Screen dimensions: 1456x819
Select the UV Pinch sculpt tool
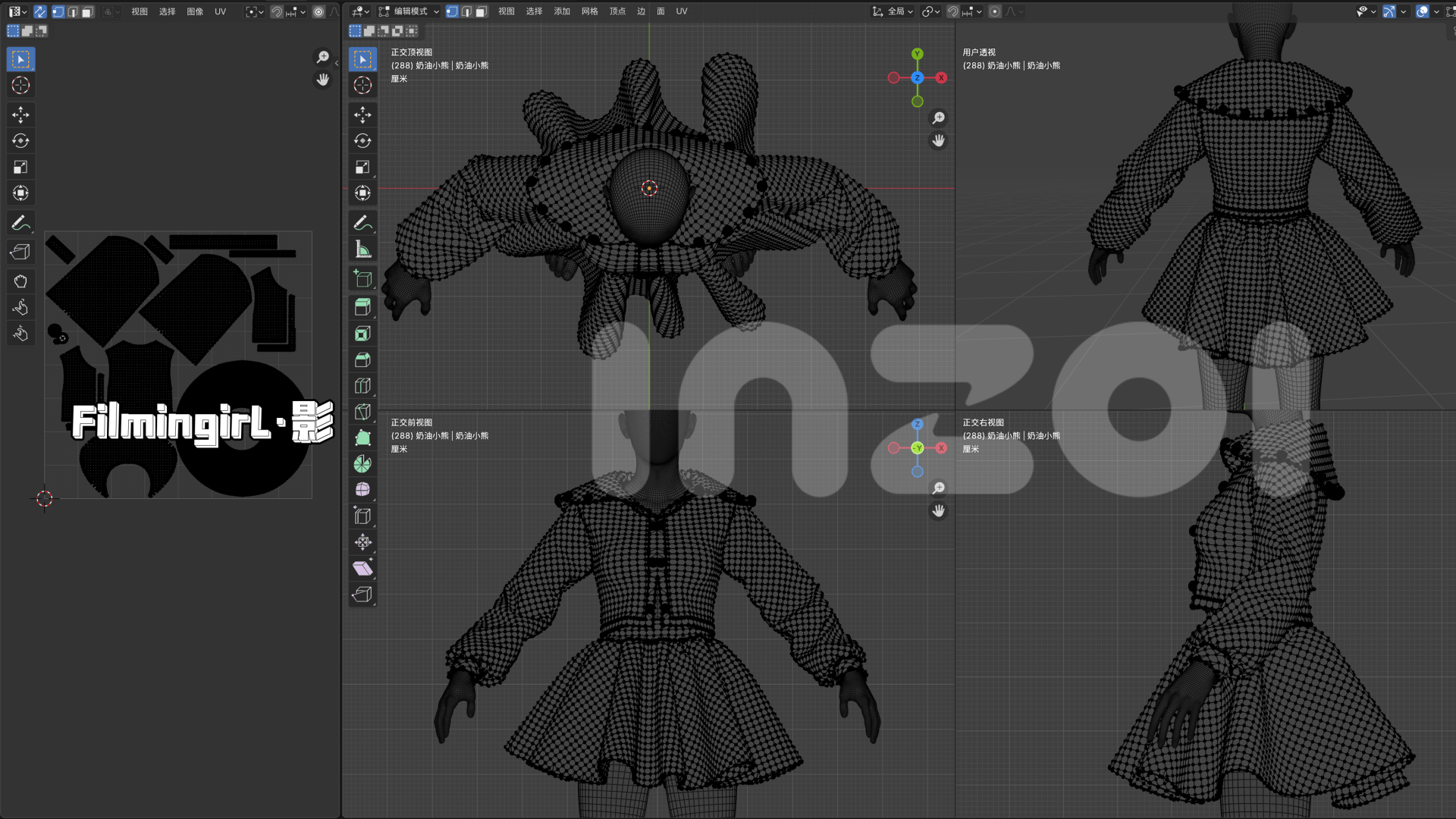(x=20, y=334)
